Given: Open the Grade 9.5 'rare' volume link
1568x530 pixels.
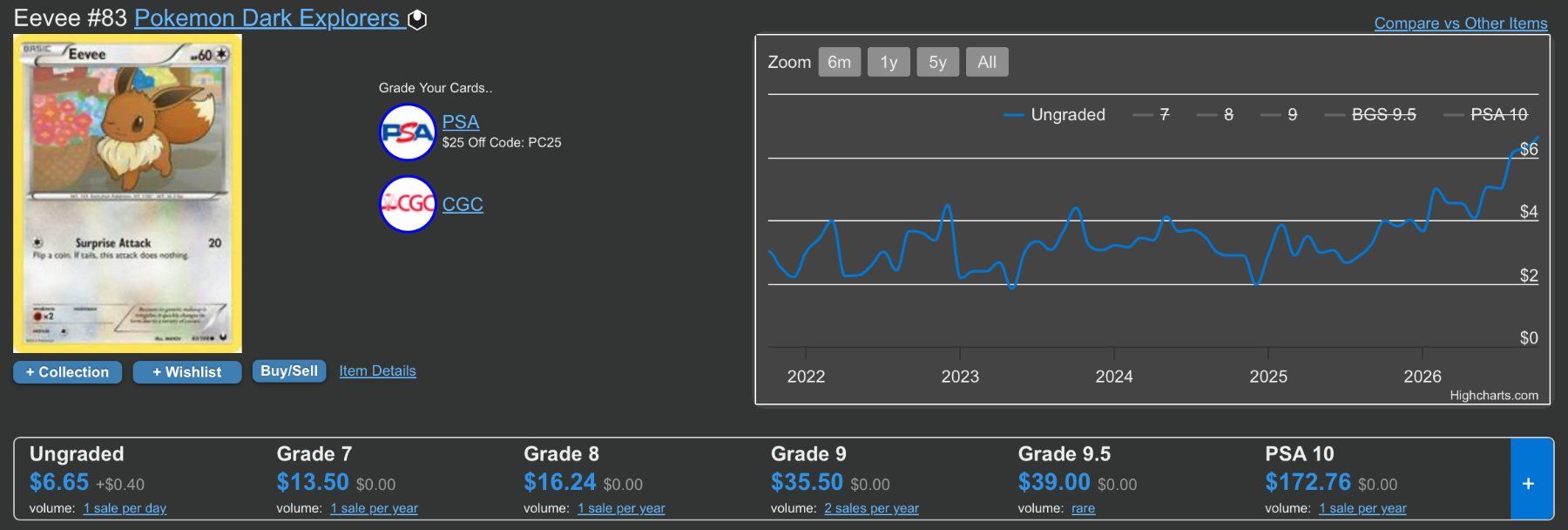Looking at the screenshot, I should tap(1083, 508).
